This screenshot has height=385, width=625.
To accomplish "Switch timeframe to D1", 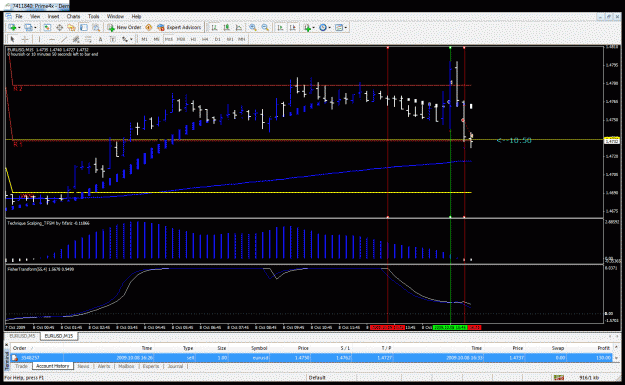I will pyautogui.click(x=217, y=39).
